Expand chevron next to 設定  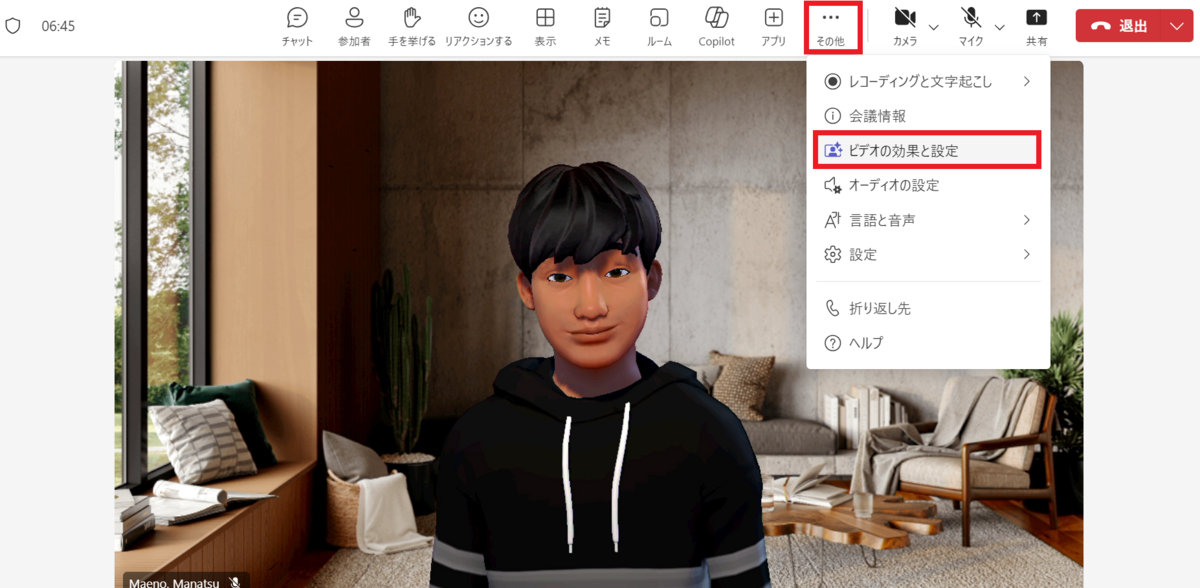pyautogui.click(x=1027, y=255)
